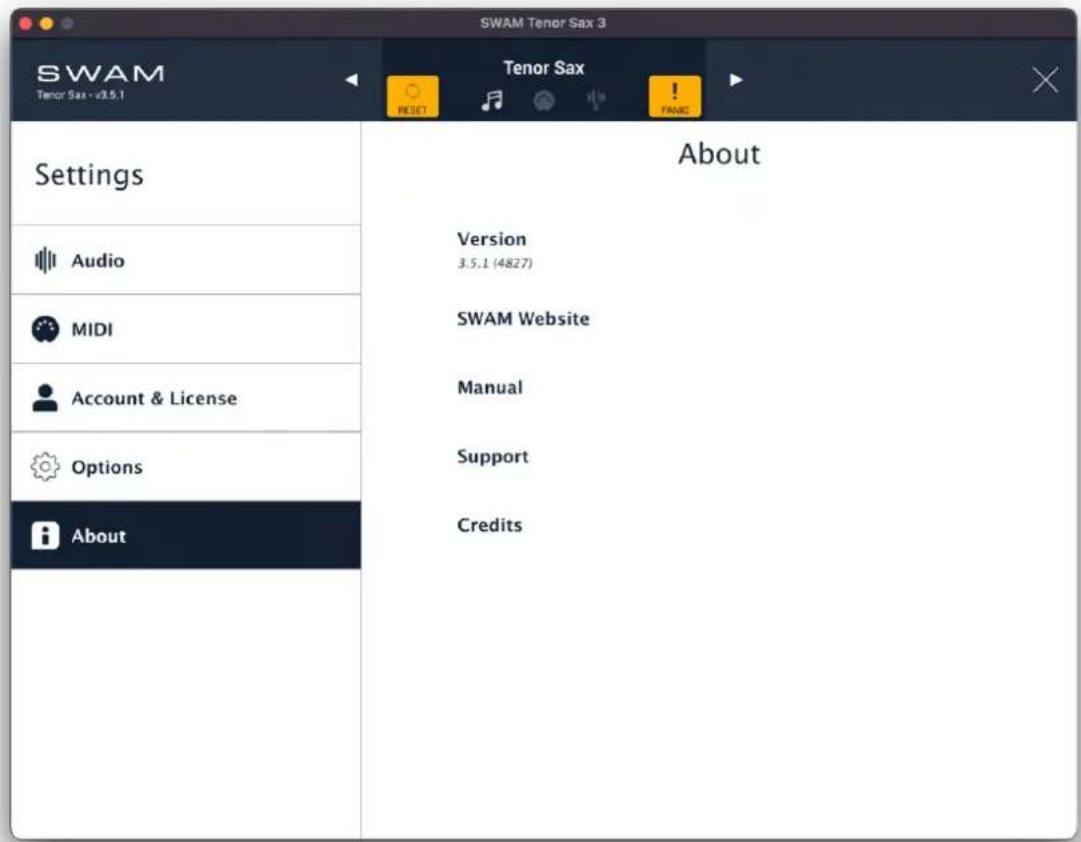Select the MIDI connector header icon
Screen dimensions: 1081x842
(544, 101)
